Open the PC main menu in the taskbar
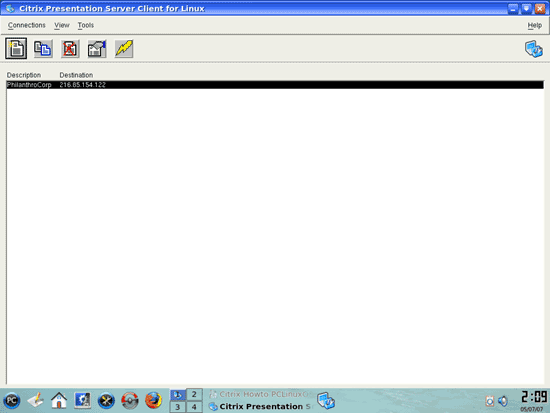This screenshot has width=550, height=413. (x=12, y=400)
